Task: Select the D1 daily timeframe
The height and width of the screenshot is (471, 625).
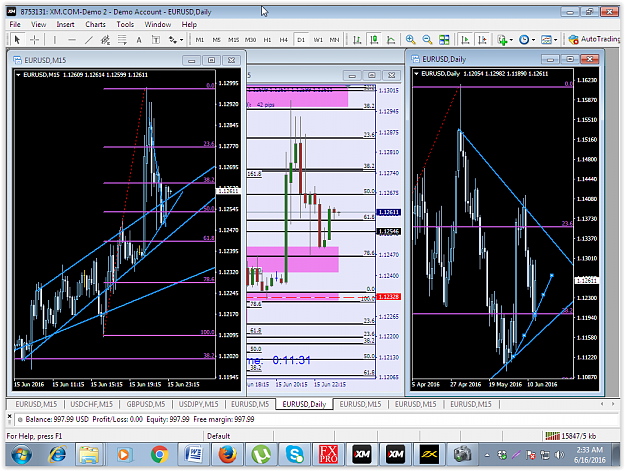Action: click(301, 40)
